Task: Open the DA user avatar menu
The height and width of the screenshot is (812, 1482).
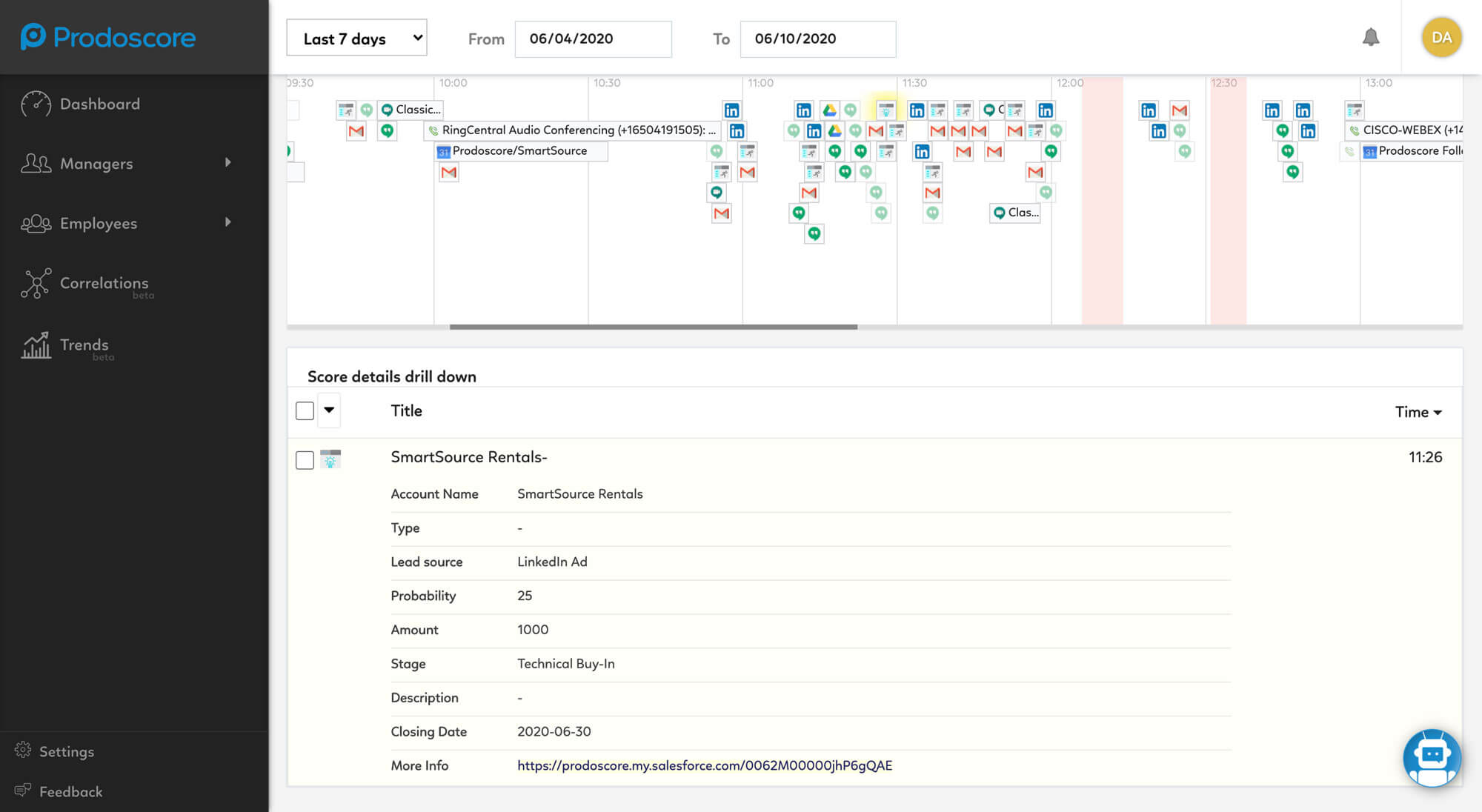Action: pos(1441,37)
